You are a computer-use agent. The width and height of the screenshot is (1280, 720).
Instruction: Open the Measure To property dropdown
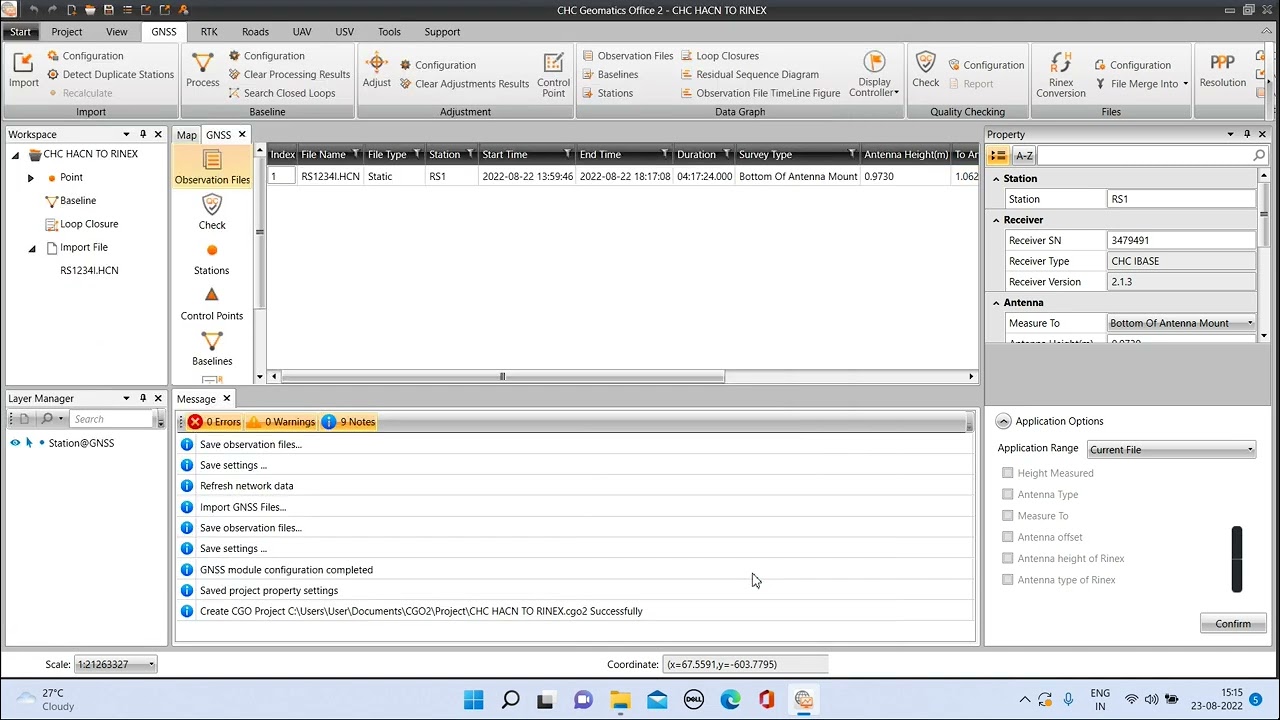pyautogui.click(x=1181, y=323)
